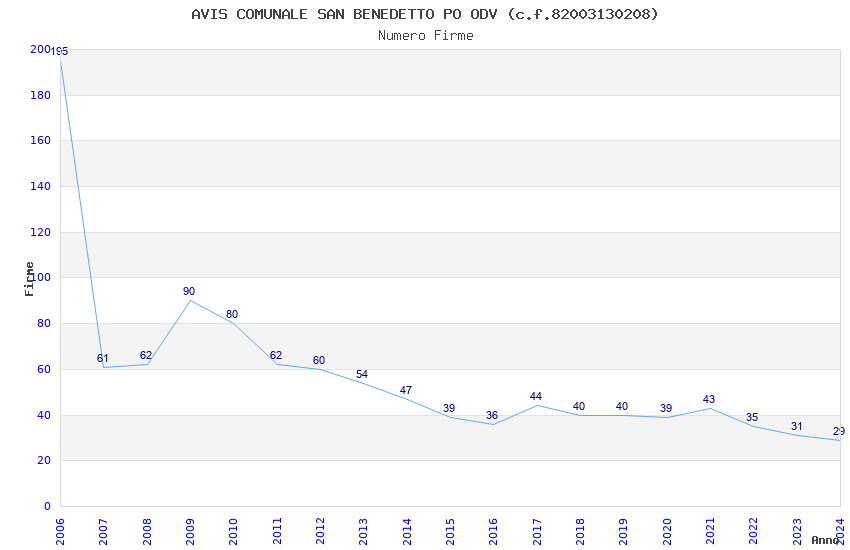Click the data label 61 for 2007
This screenshot has height=550, width=850.
[x=102, y=358]
